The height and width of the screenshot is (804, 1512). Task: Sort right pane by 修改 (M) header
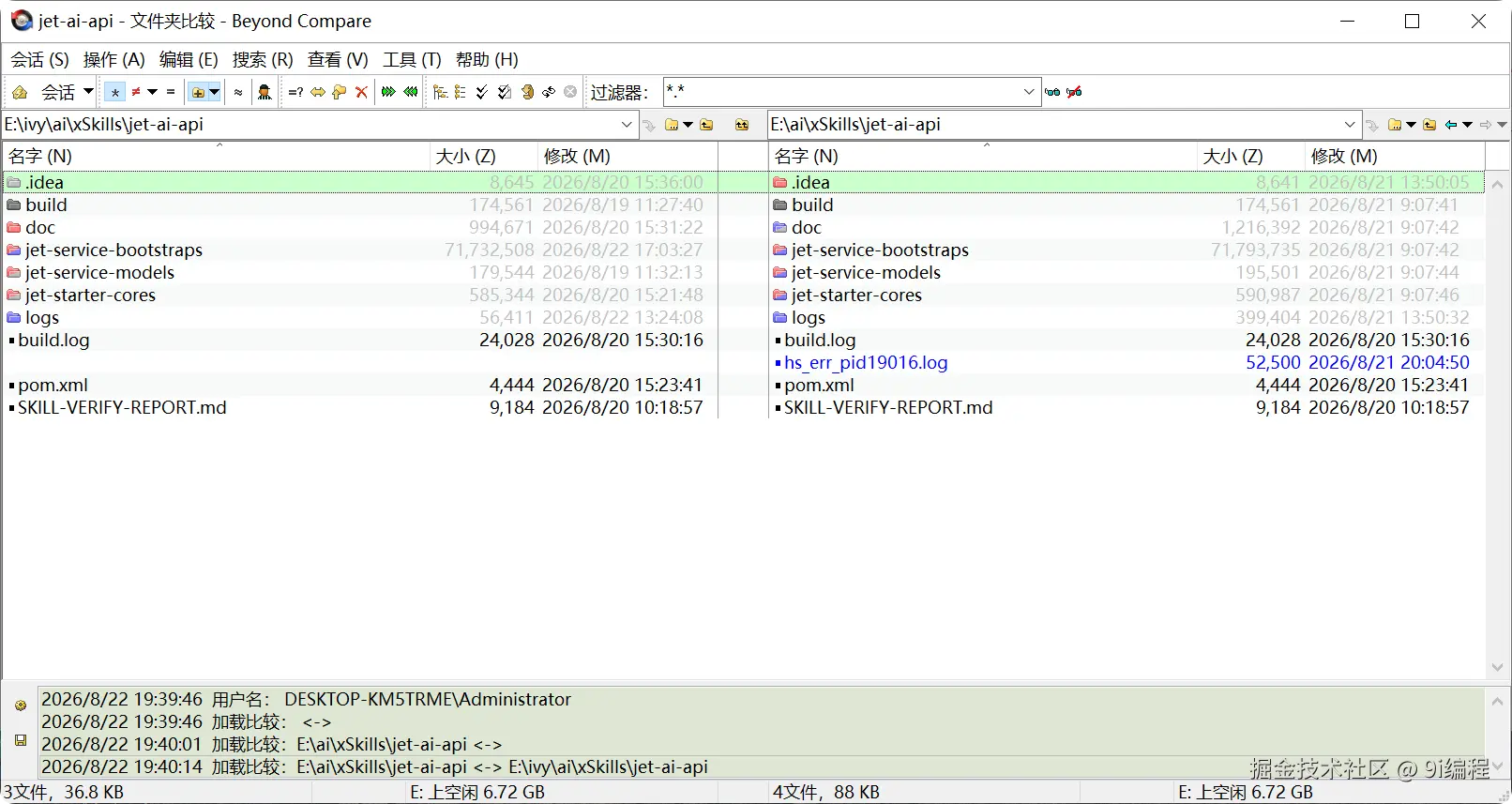coord(1396,157)
